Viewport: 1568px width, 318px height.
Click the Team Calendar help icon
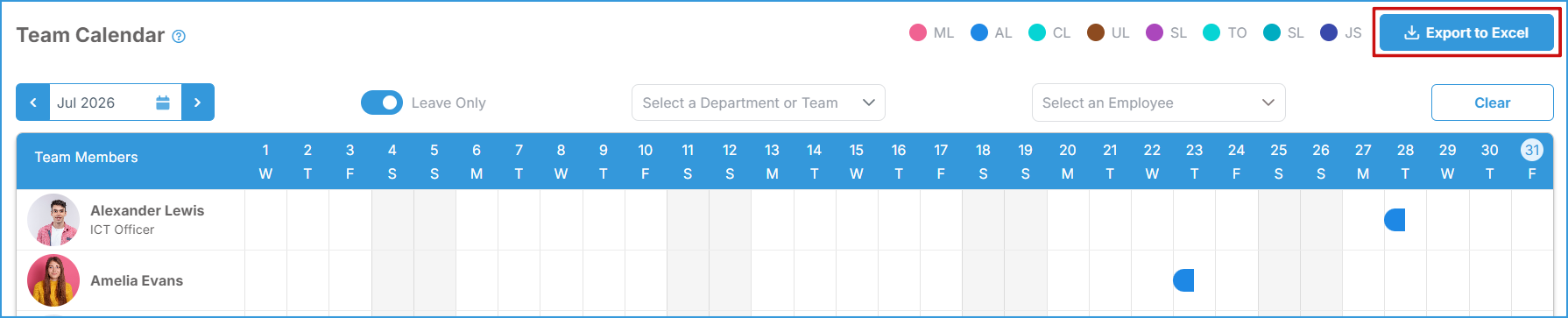coord(179,37)
